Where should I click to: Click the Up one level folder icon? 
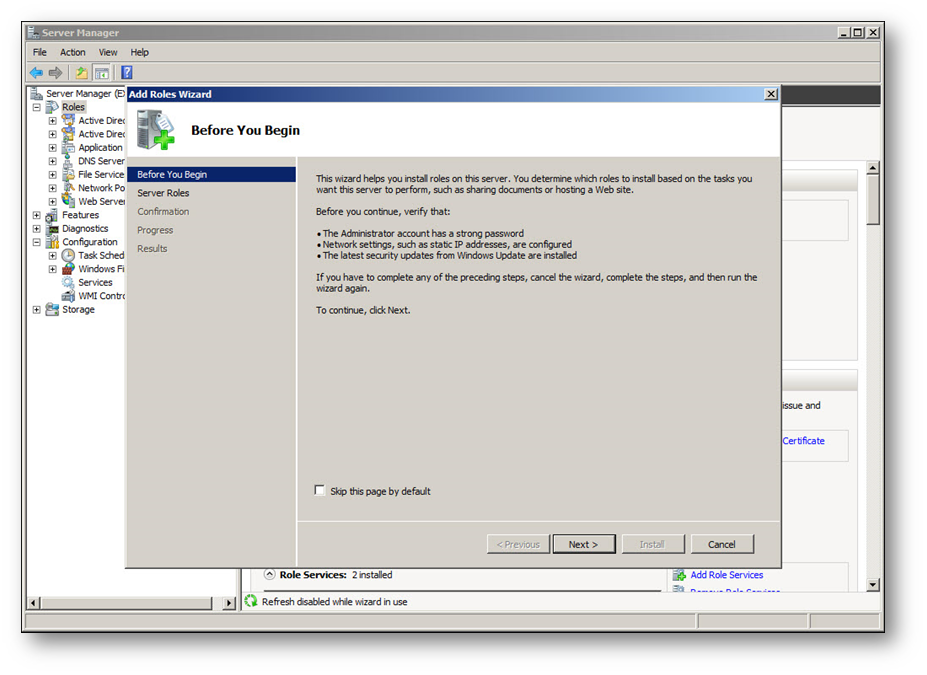click(x=82, y=72)
